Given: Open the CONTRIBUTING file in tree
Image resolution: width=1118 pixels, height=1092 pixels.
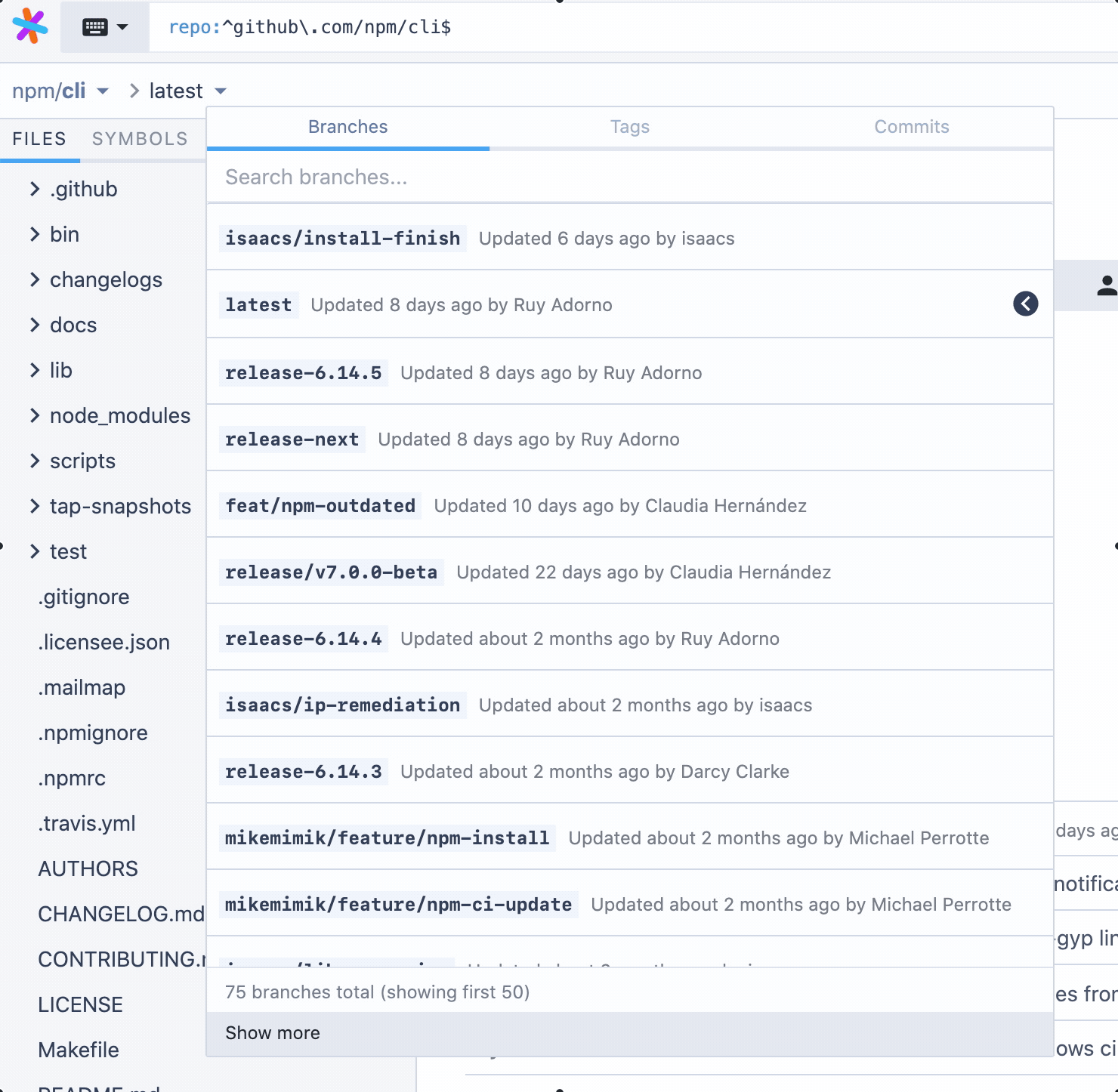Looking at the screenshot, I should tap(121, 959).
